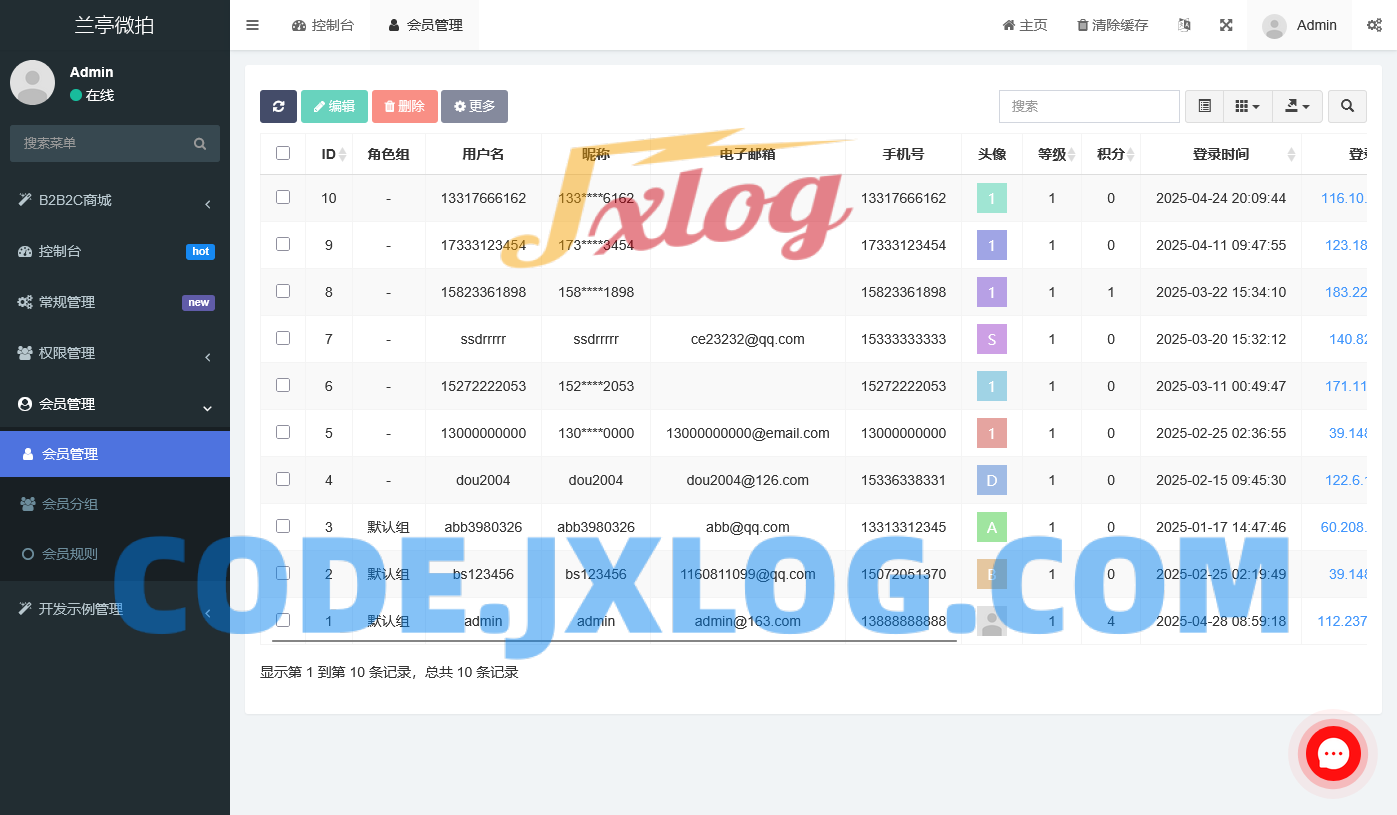The width and height of the screenshot is (1397, 815).
Task: Switch to the 控制台 tab
Action: click(323, 25)
